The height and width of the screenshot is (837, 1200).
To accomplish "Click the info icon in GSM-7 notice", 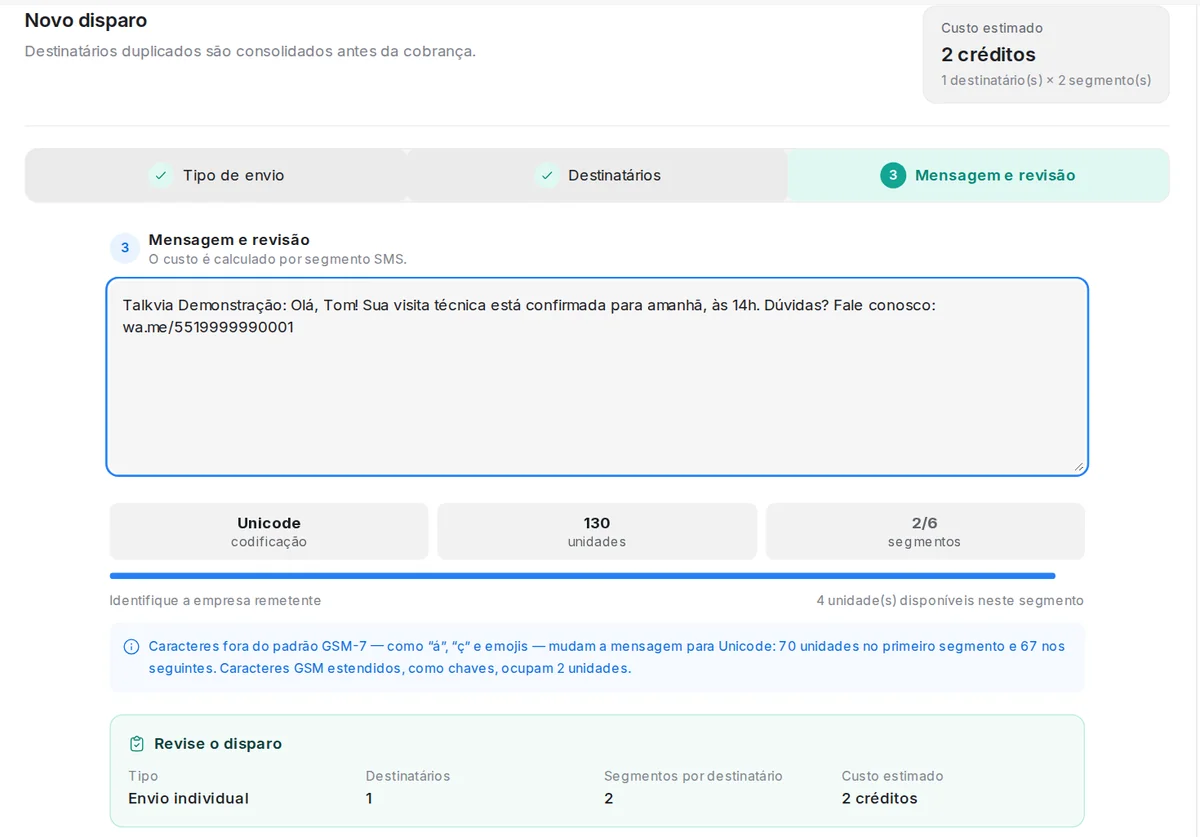I will coord(131,647).
